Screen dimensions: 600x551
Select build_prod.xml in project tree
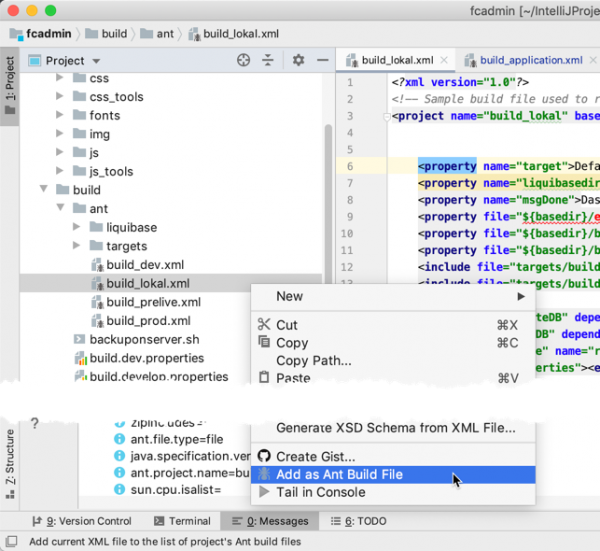148,321
